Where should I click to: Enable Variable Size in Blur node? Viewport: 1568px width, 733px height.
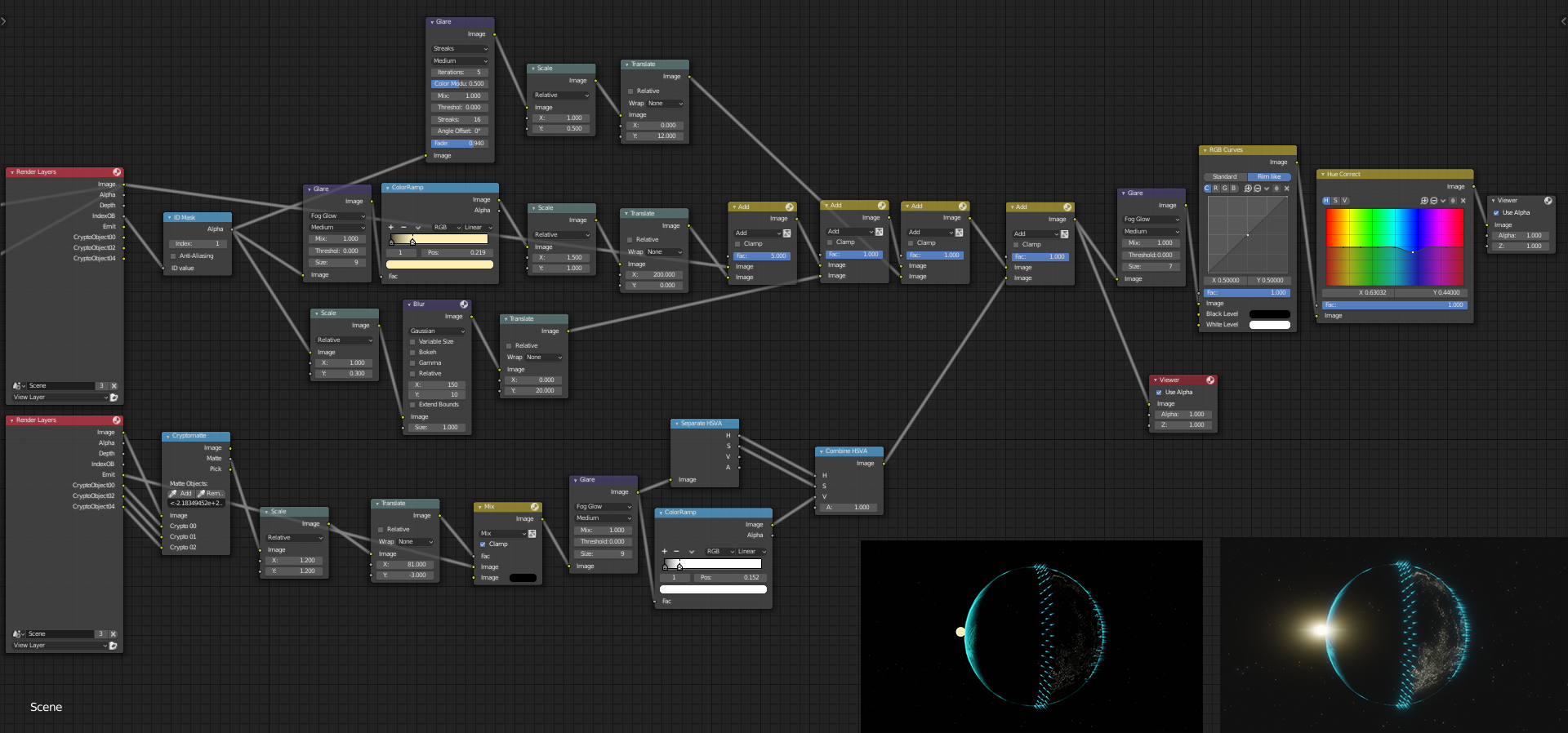(x=412, y=342)
